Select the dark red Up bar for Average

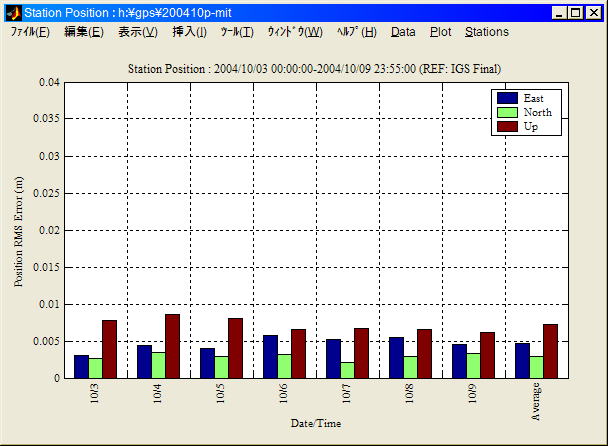pos(550,351)
